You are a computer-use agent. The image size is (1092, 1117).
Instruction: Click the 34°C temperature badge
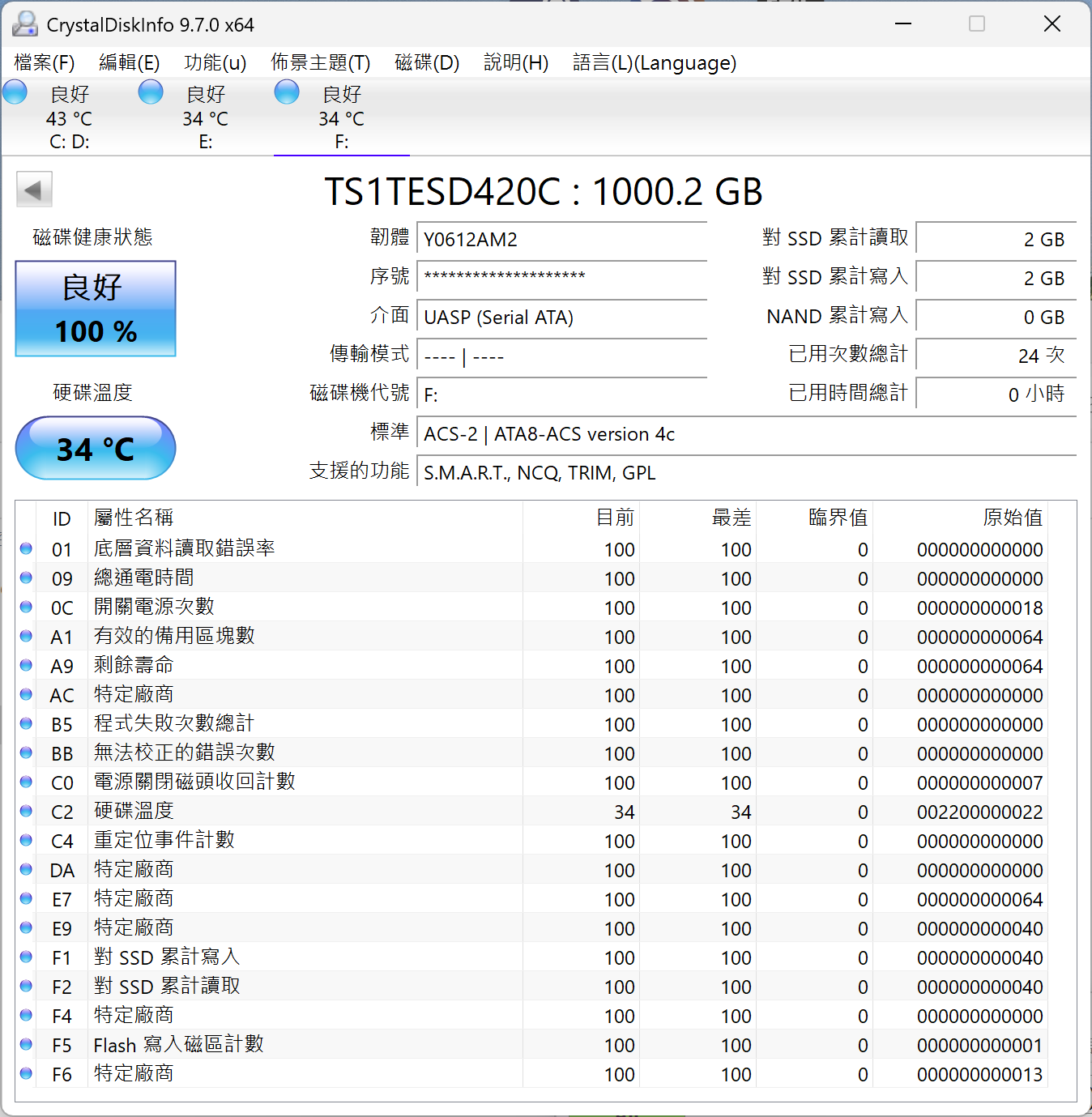click(95, 448)
